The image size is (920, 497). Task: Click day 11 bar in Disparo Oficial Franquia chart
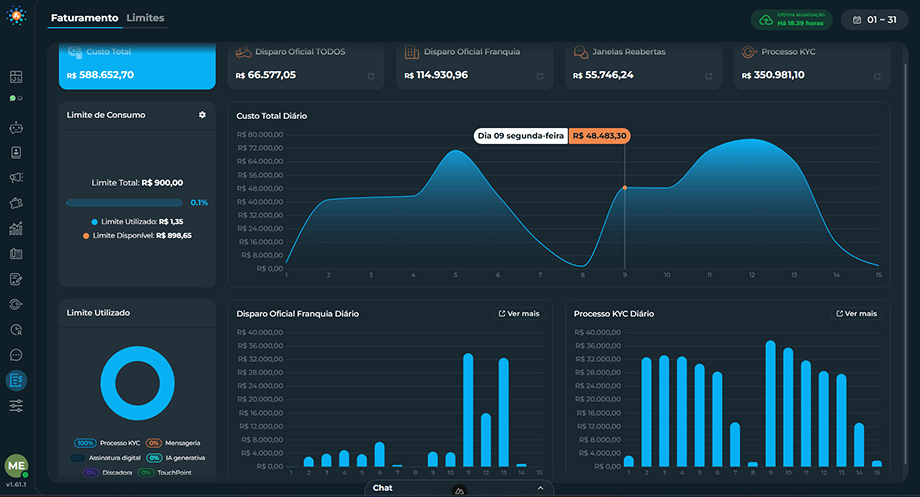pos(468,410)
